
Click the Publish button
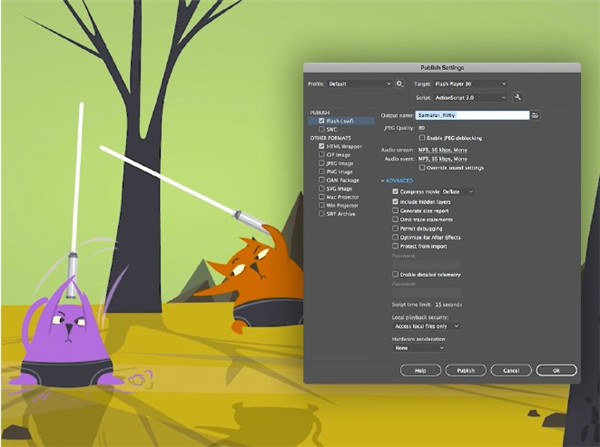click(466, 370)
